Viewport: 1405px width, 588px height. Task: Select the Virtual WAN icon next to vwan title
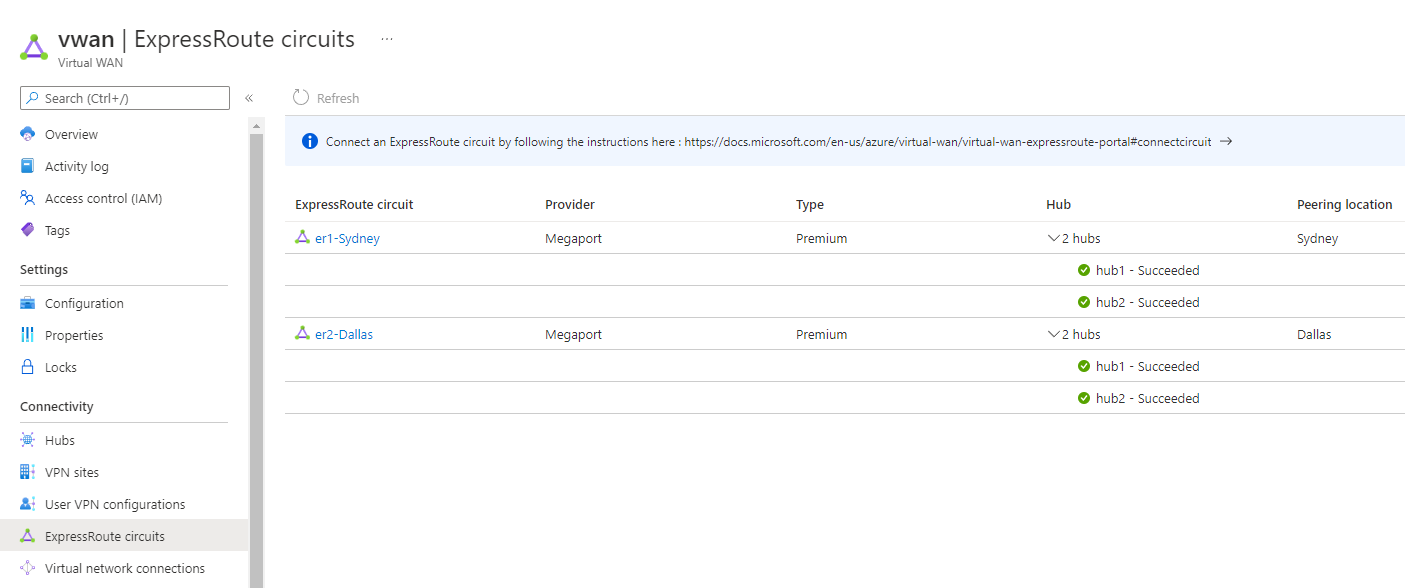point(33,44)
